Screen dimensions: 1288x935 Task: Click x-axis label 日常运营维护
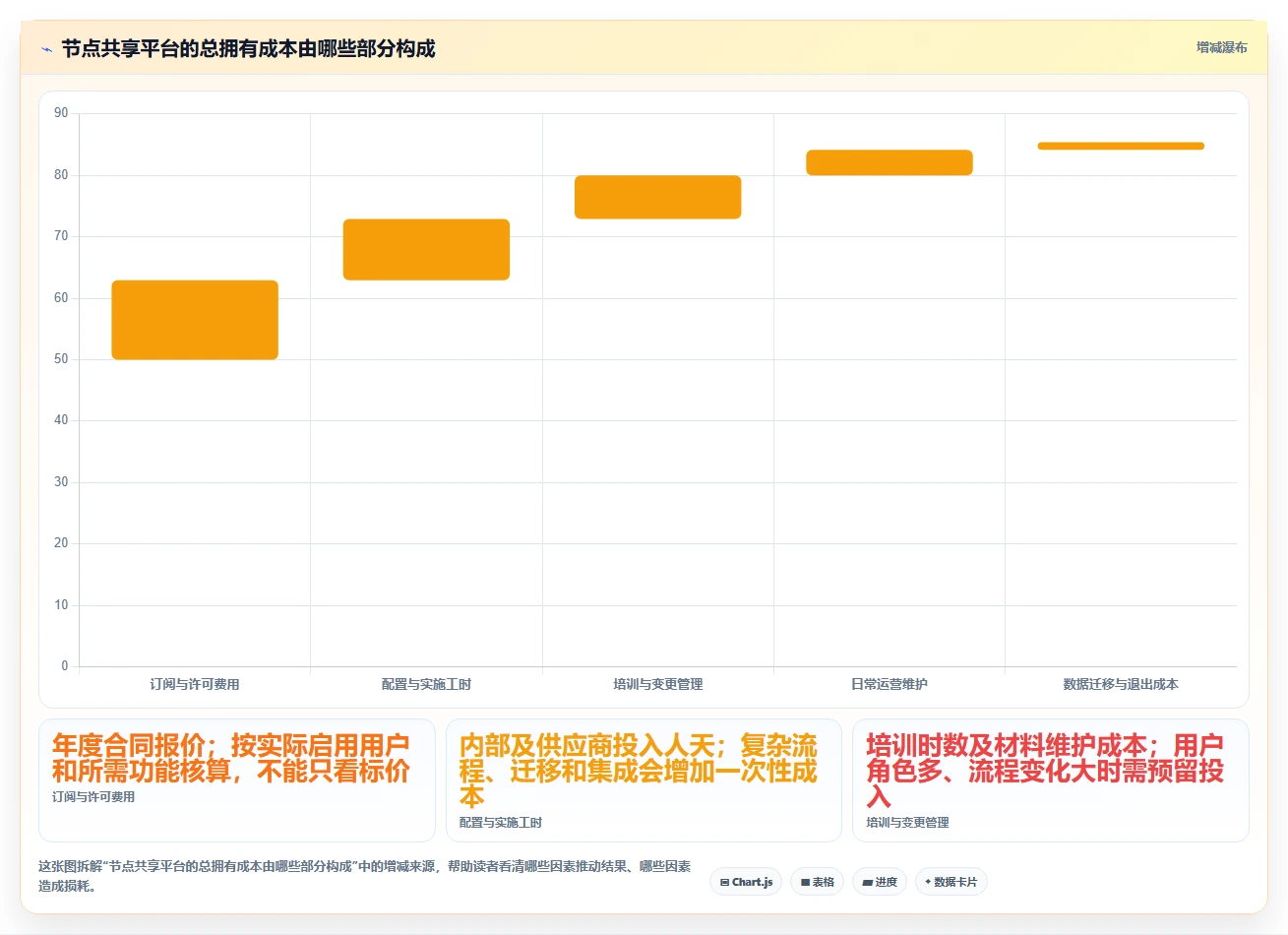click(889, 684)
